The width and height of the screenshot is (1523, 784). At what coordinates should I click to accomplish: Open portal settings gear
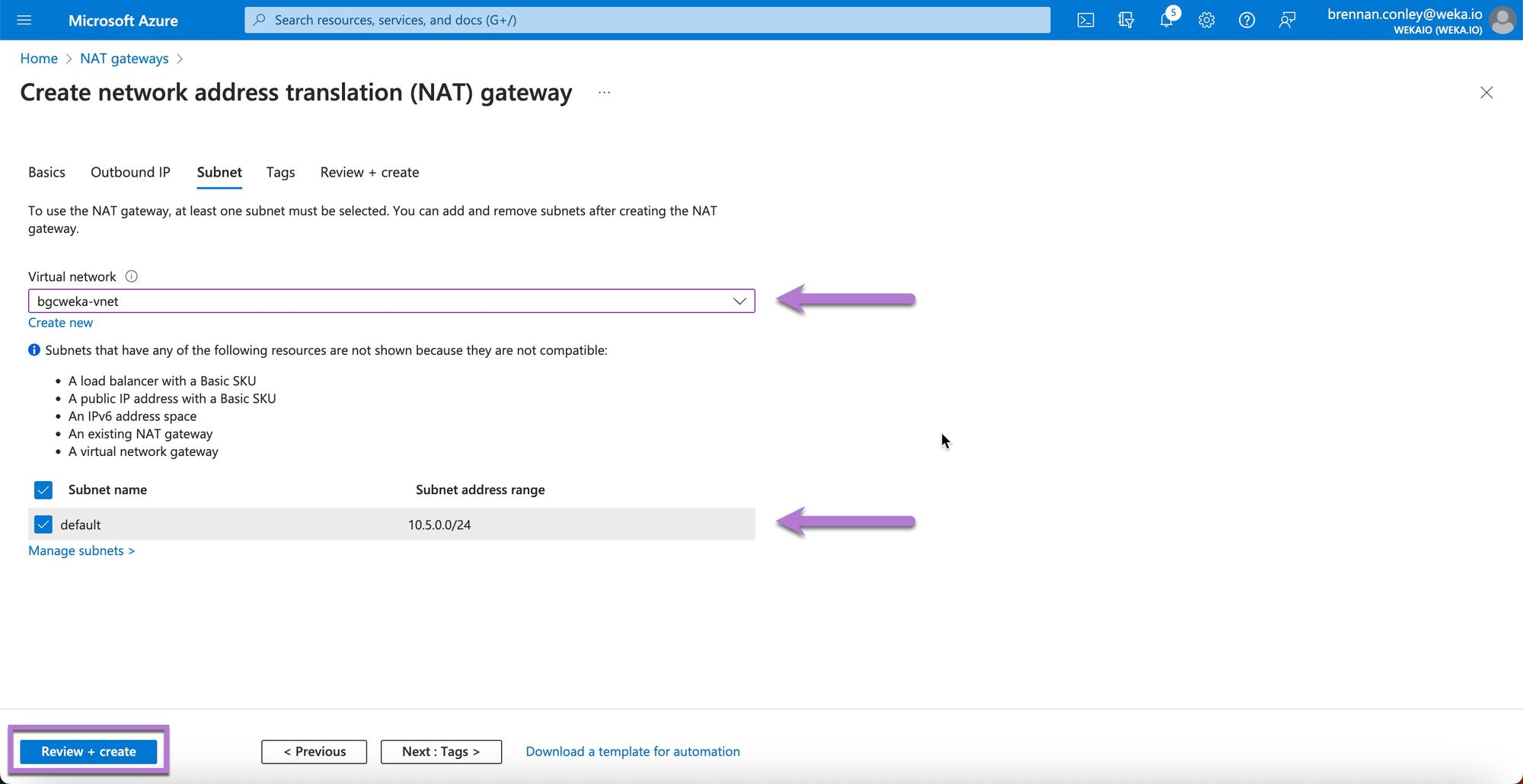pyautogui.click(x=1206, y=20)
